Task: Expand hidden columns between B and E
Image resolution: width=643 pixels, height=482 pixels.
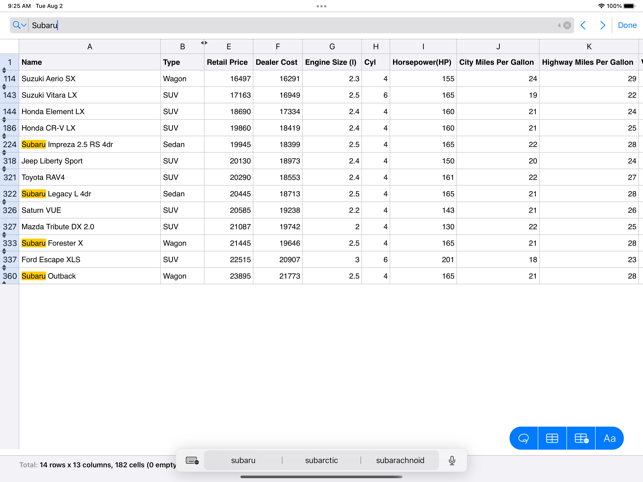Action: (x=204, y=43)
